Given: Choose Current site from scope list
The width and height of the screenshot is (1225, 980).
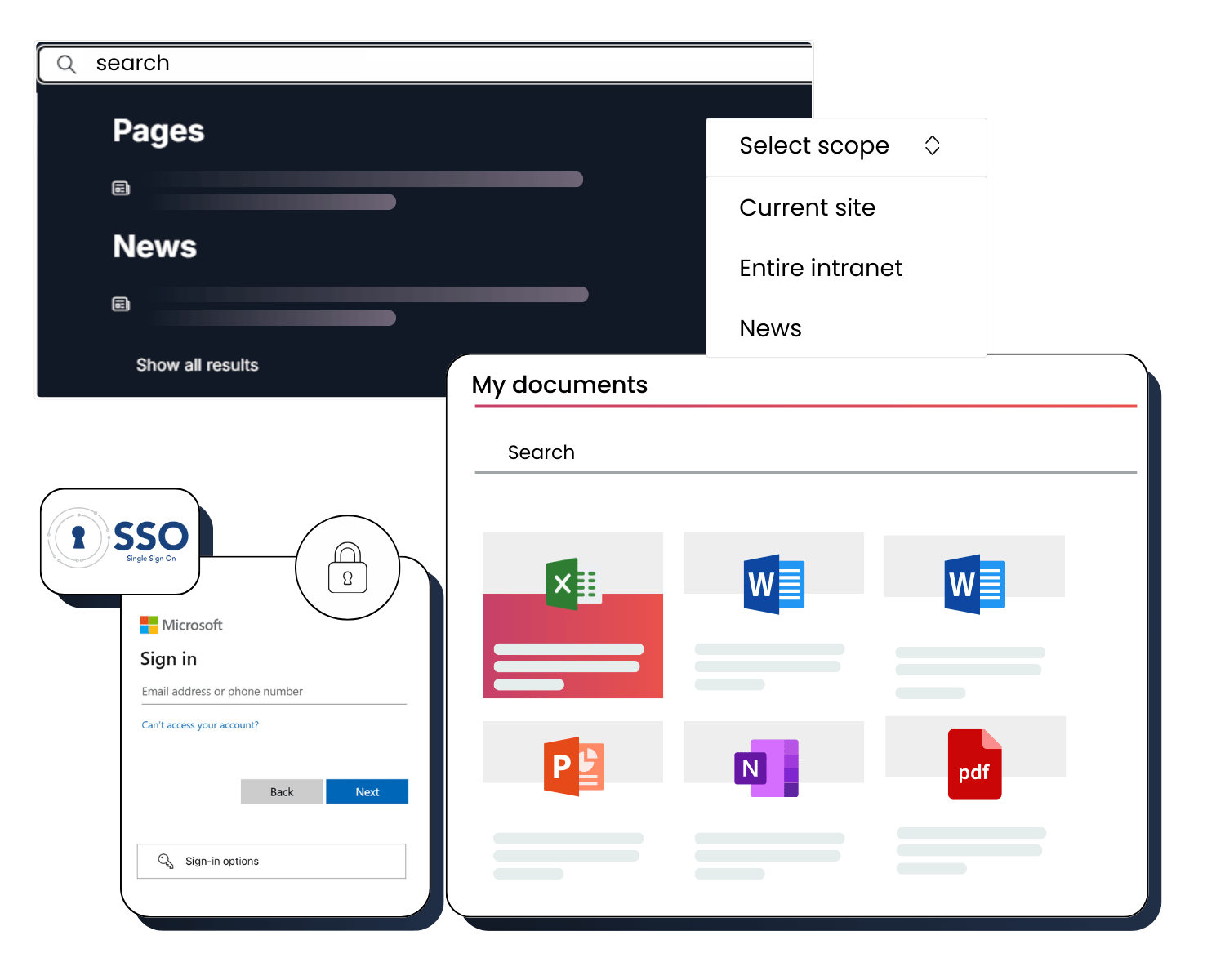Looking at the screenshot, I should (807, 207).
